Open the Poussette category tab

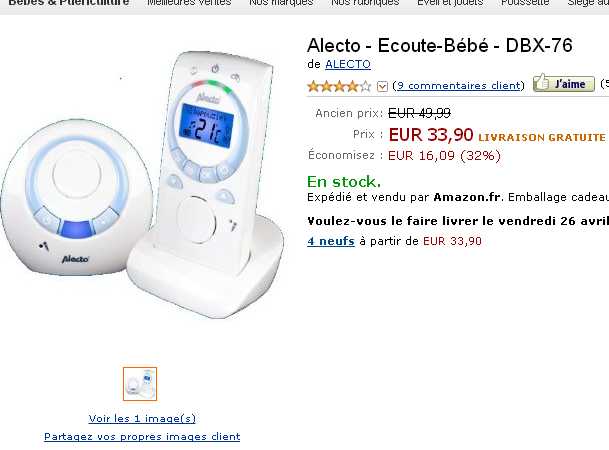coord(525,3)
